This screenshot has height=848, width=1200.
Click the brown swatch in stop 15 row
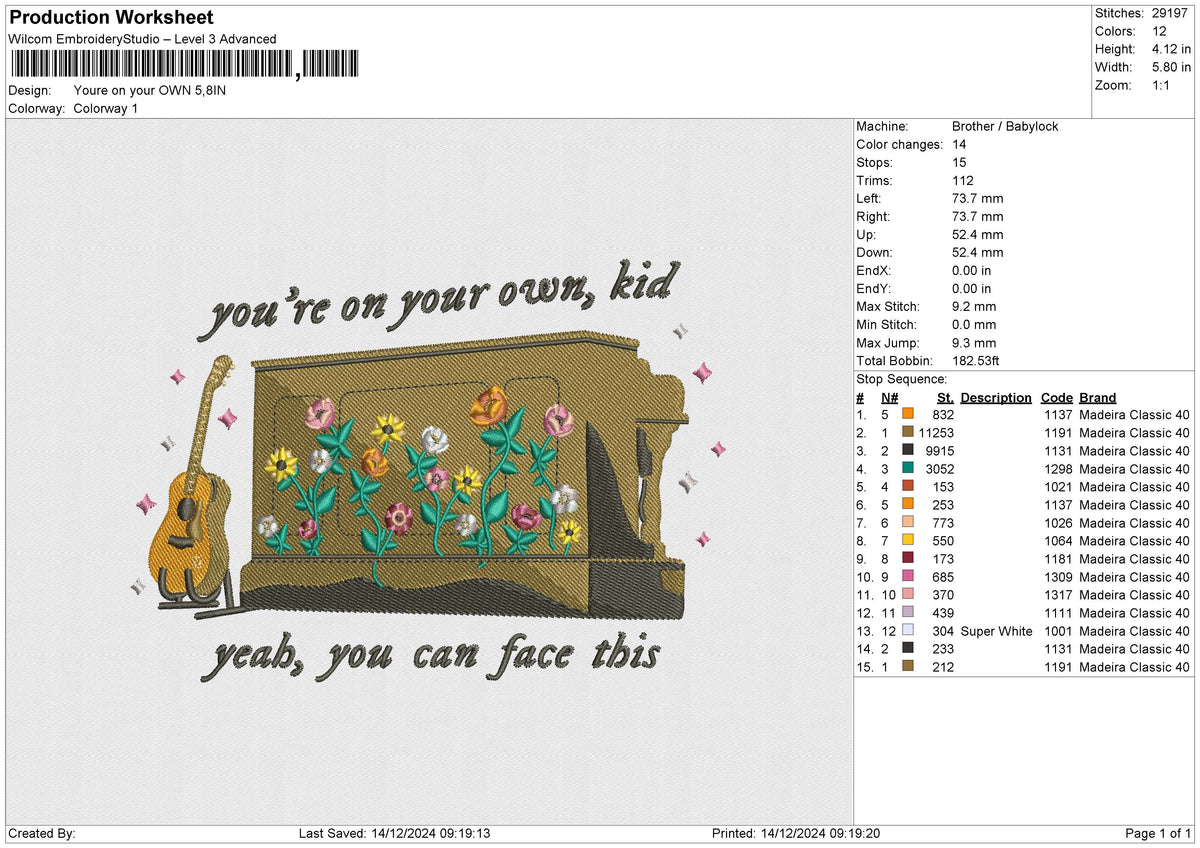point(908,666)
